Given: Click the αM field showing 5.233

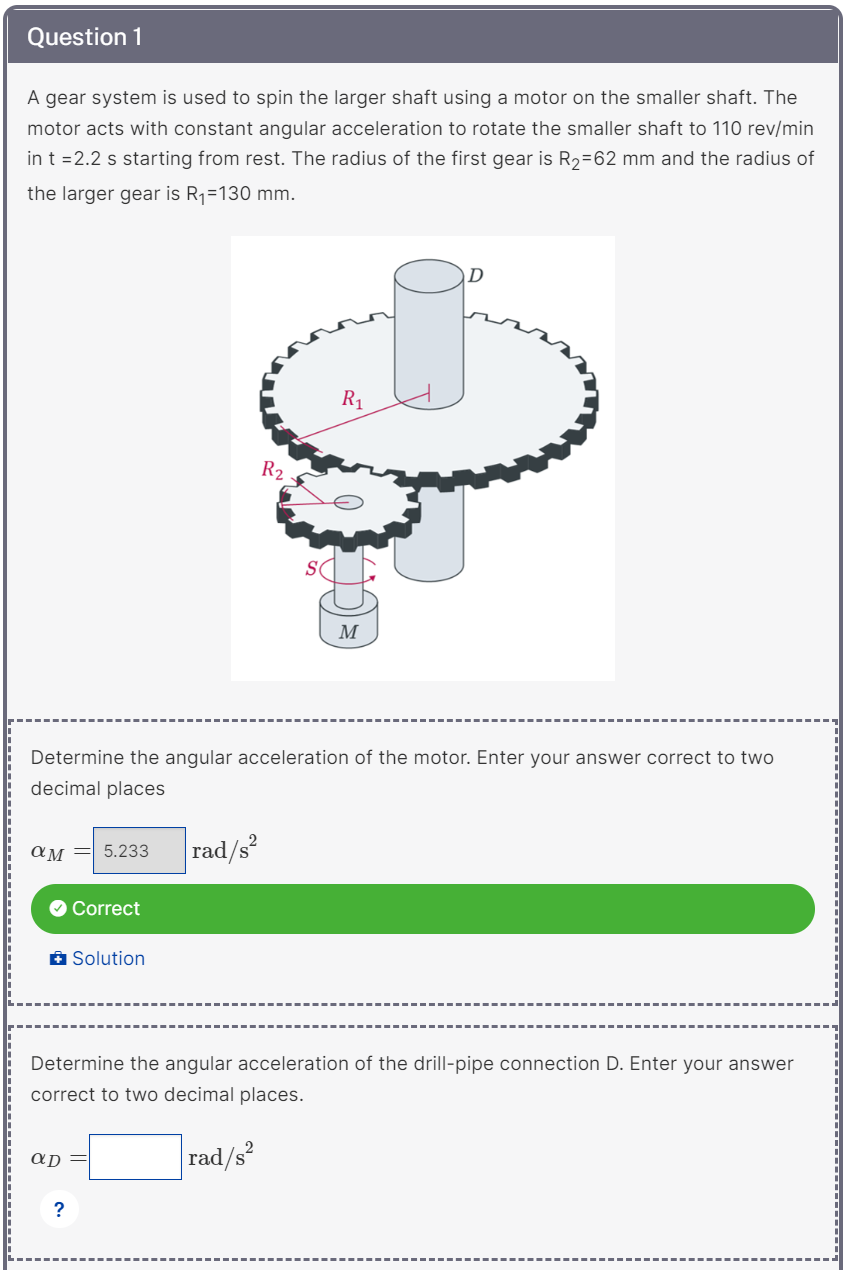Looking at the screenshot, I should tap(139, 850).
